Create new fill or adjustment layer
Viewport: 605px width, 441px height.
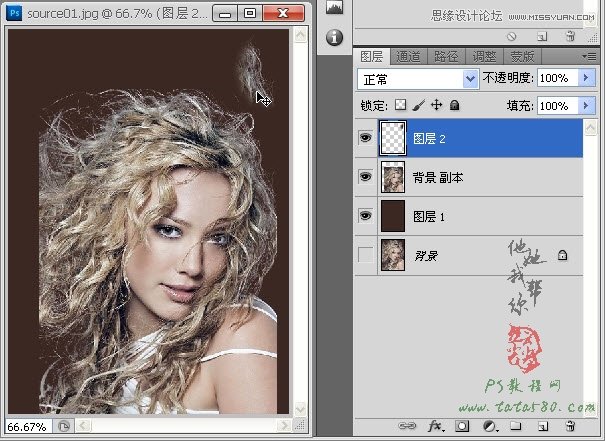490,426
